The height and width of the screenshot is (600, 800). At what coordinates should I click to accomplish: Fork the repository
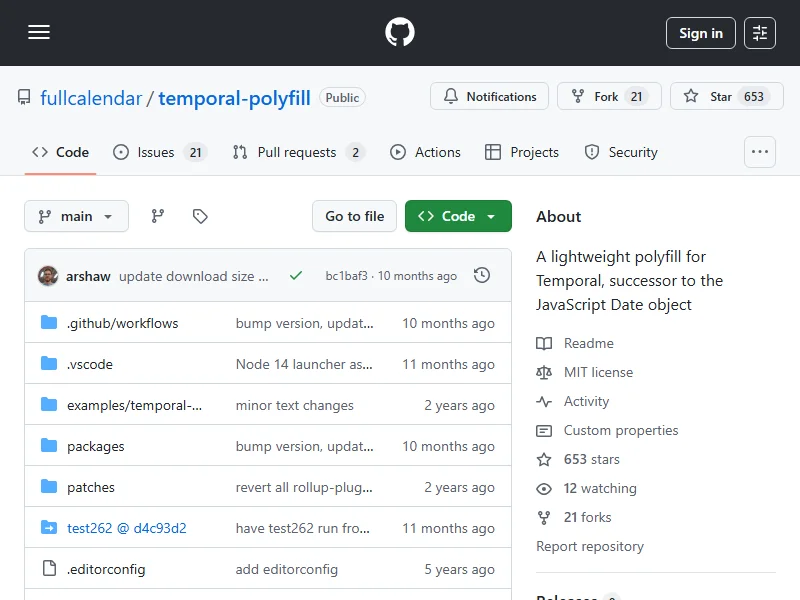click(x=607, y=97)
